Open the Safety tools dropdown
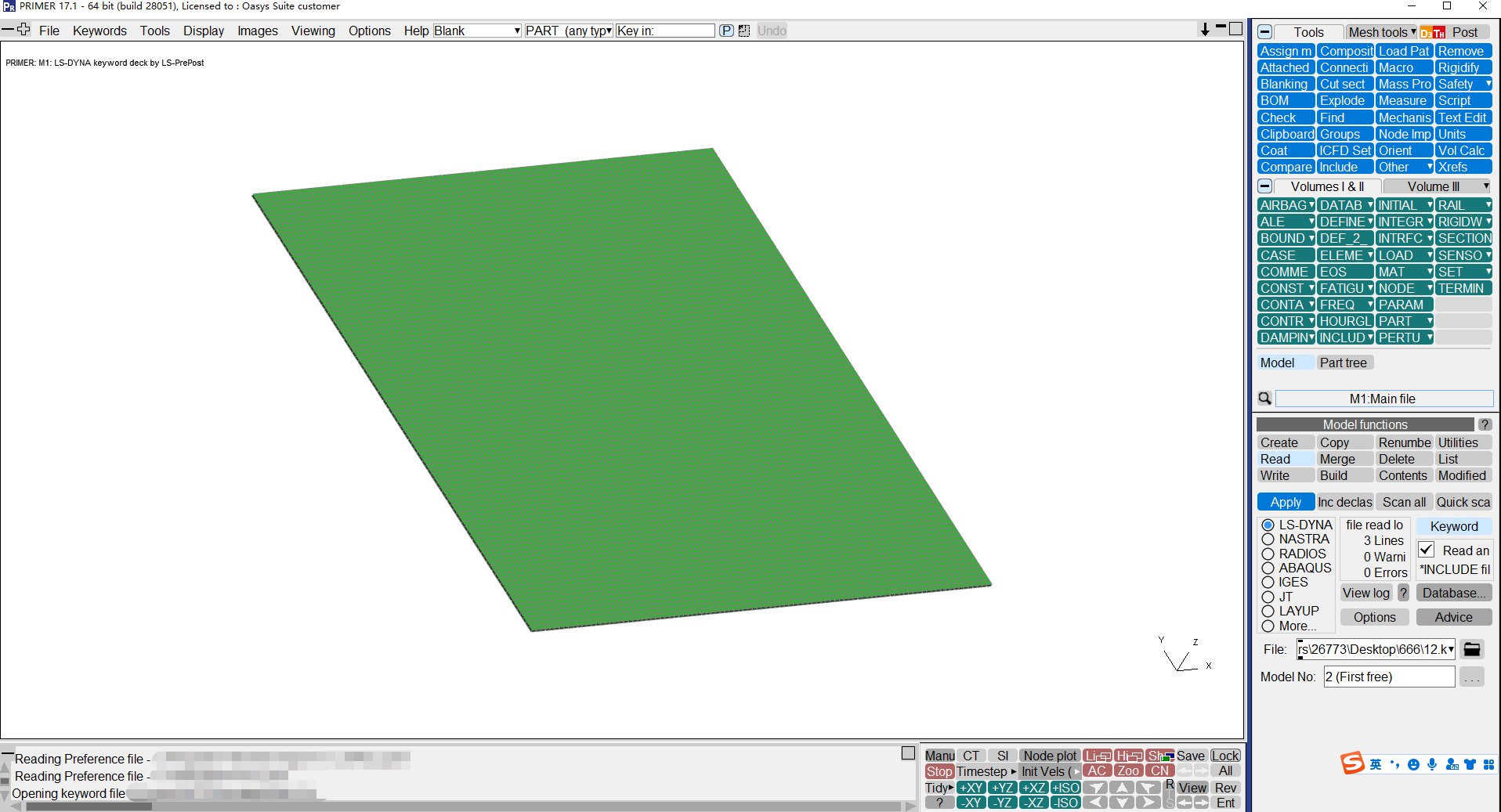 coord(1463,84)
